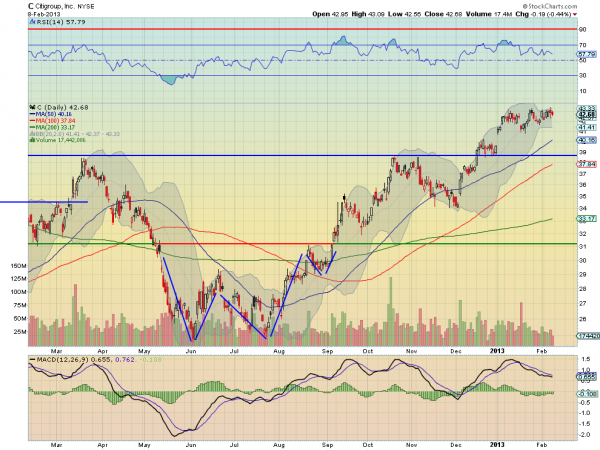Click Sep on the price chart date axis
The width and height of the screenshot is (600, 450).
[328, 351]
